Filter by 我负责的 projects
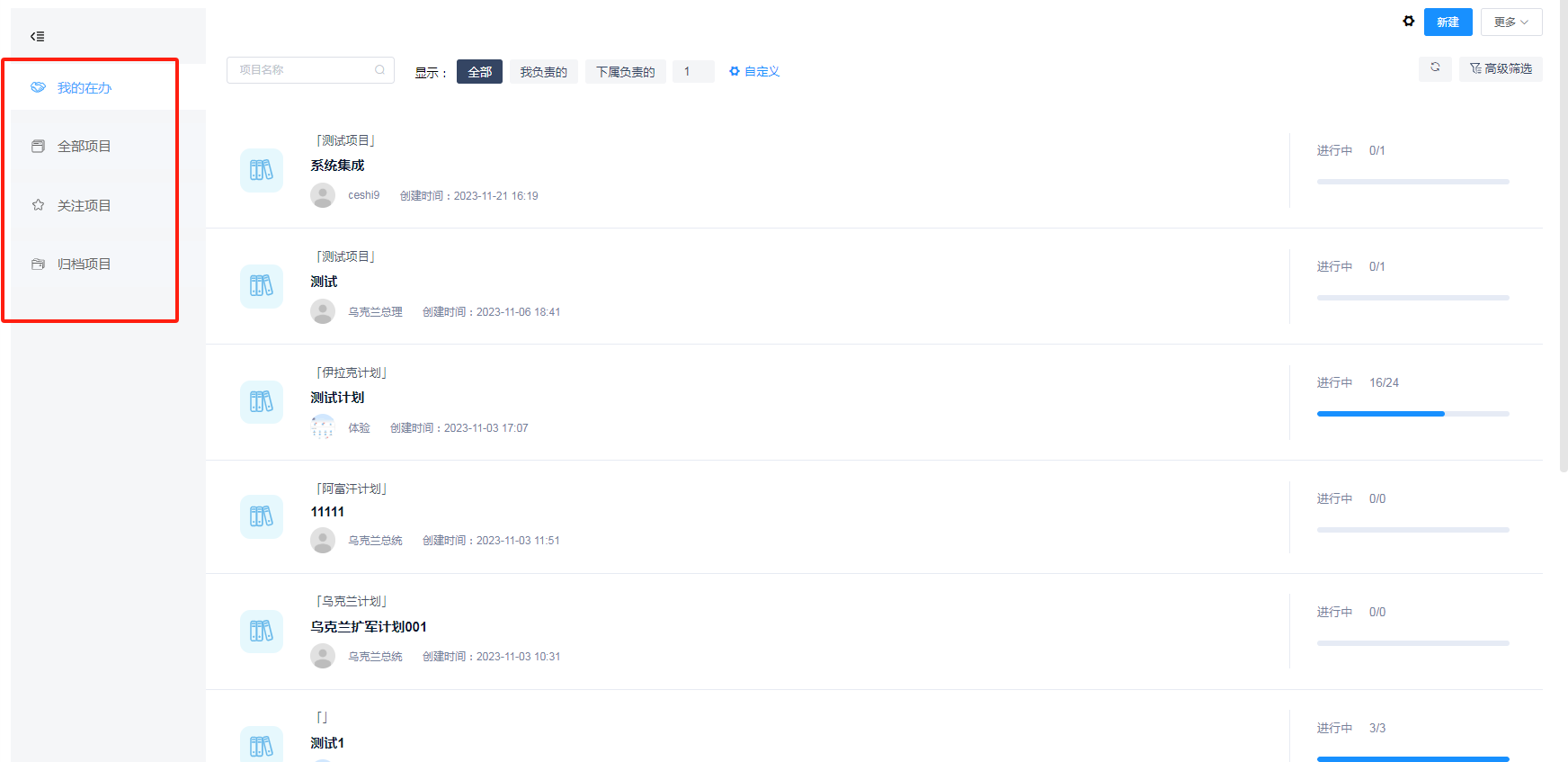The image size is (1568, 762). (543, 72)
